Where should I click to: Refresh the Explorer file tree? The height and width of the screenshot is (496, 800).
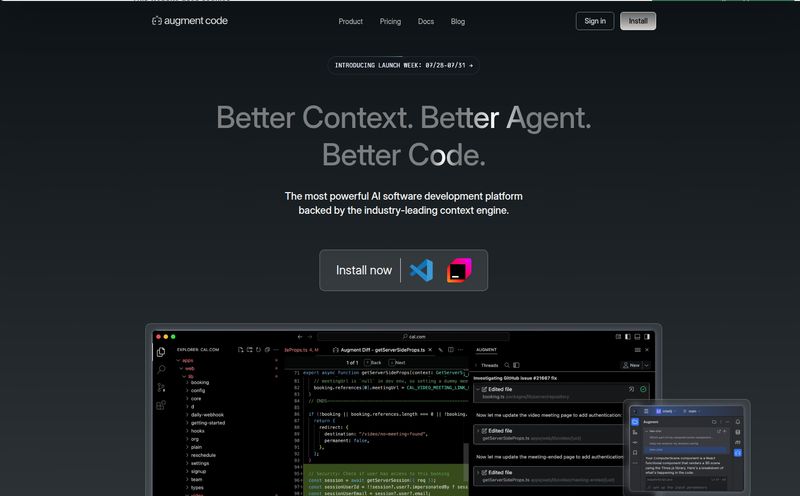coord(259,350)
